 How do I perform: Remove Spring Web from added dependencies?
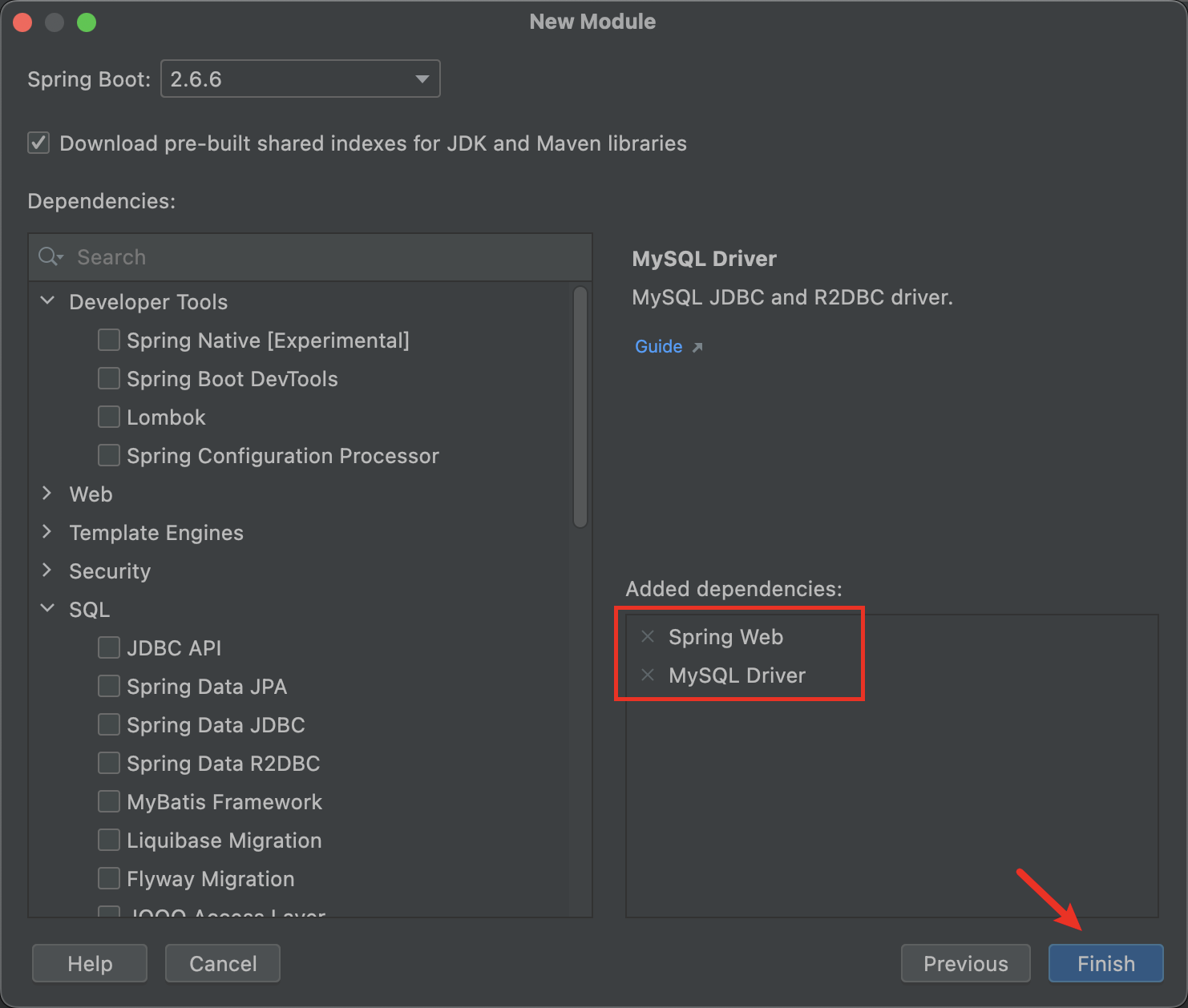(647, 636)
